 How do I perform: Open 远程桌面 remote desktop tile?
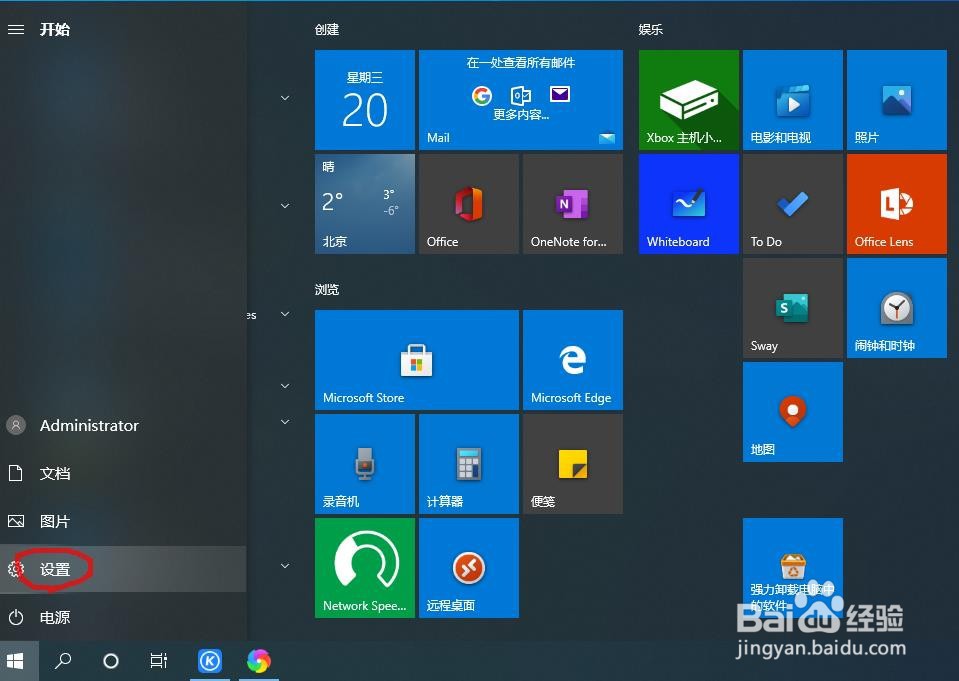[468, 568]
